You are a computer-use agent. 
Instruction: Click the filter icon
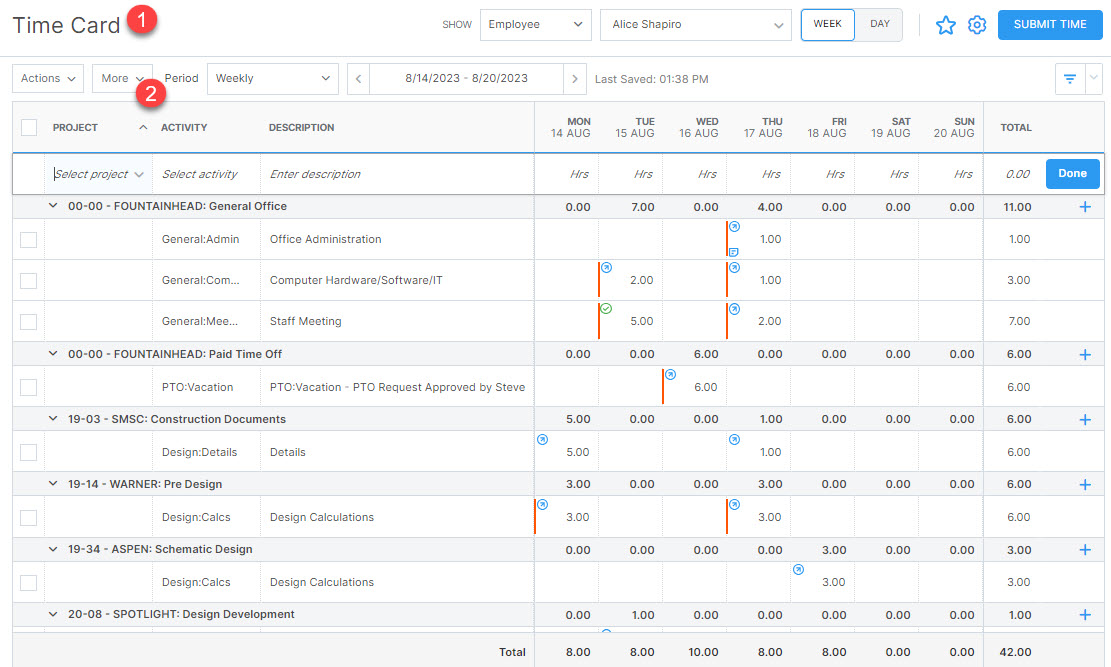(x=1069, y=78)
